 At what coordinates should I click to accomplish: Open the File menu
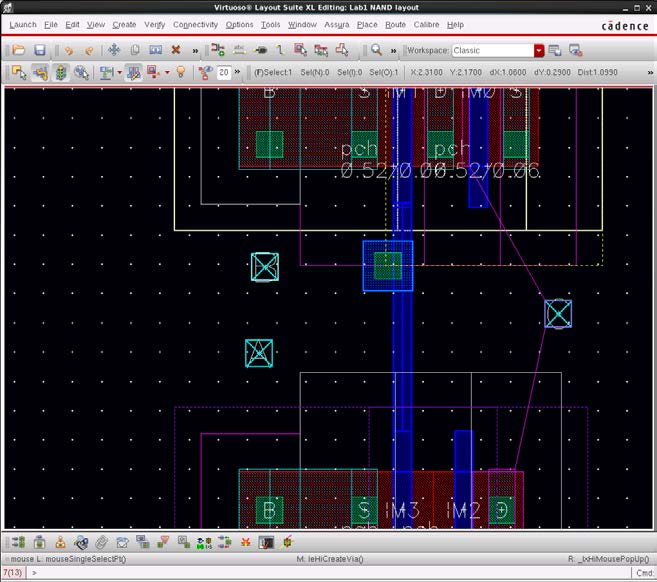[51, 25]
